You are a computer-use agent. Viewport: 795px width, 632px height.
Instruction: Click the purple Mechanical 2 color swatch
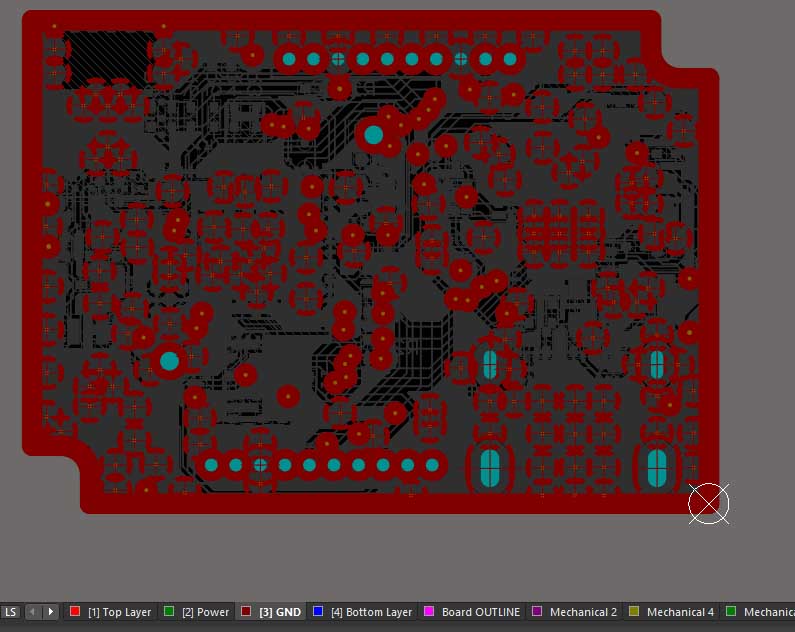(537, 611)
